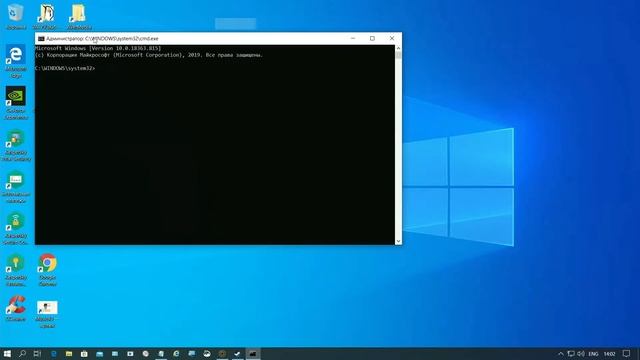Viewport: 640px width, 360px height.
Task: Open the Windows Start menu
Action: tap(7, 353)
